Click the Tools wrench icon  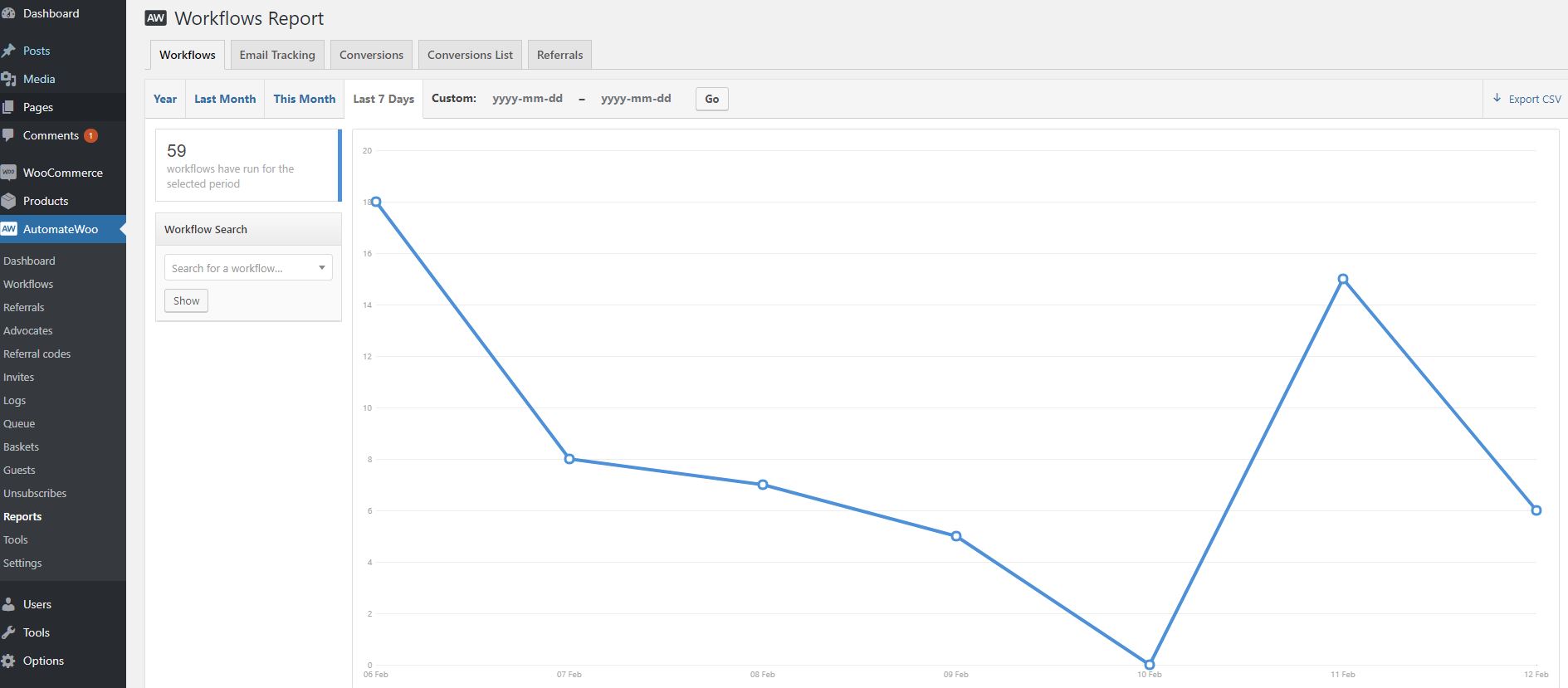(9, 632)
